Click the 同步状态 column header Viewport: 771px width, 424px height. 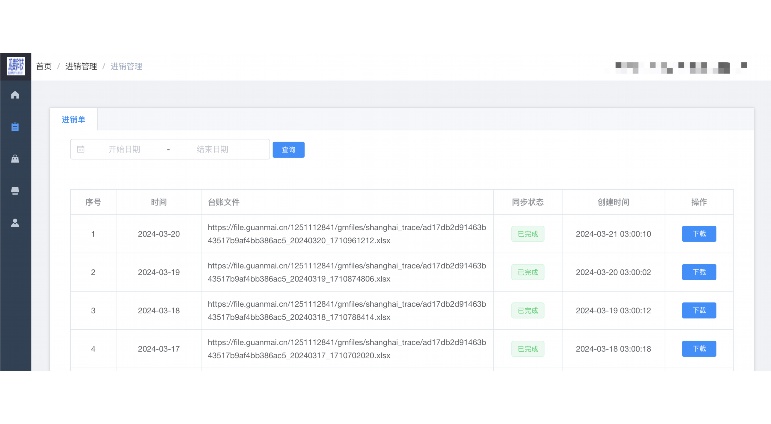[x=528, y=202]
